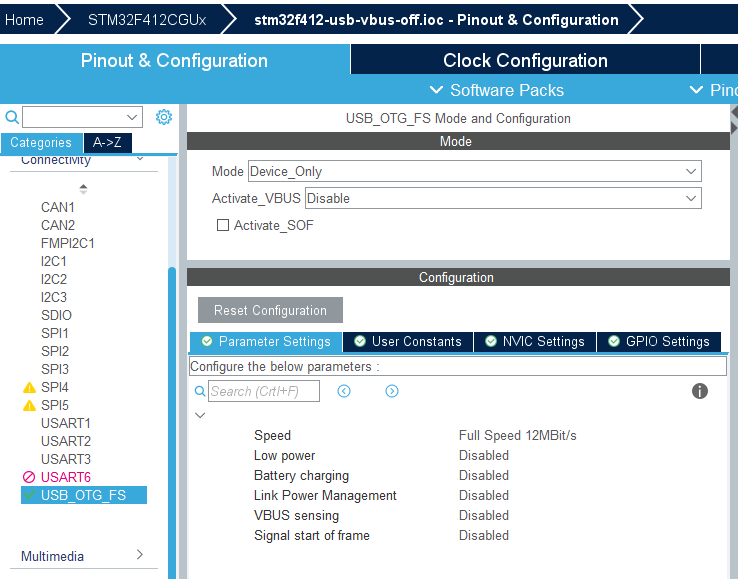Screen dimensions: 738x579
Task: Go to previous parameter search result arrow
Action: point(344,391)
